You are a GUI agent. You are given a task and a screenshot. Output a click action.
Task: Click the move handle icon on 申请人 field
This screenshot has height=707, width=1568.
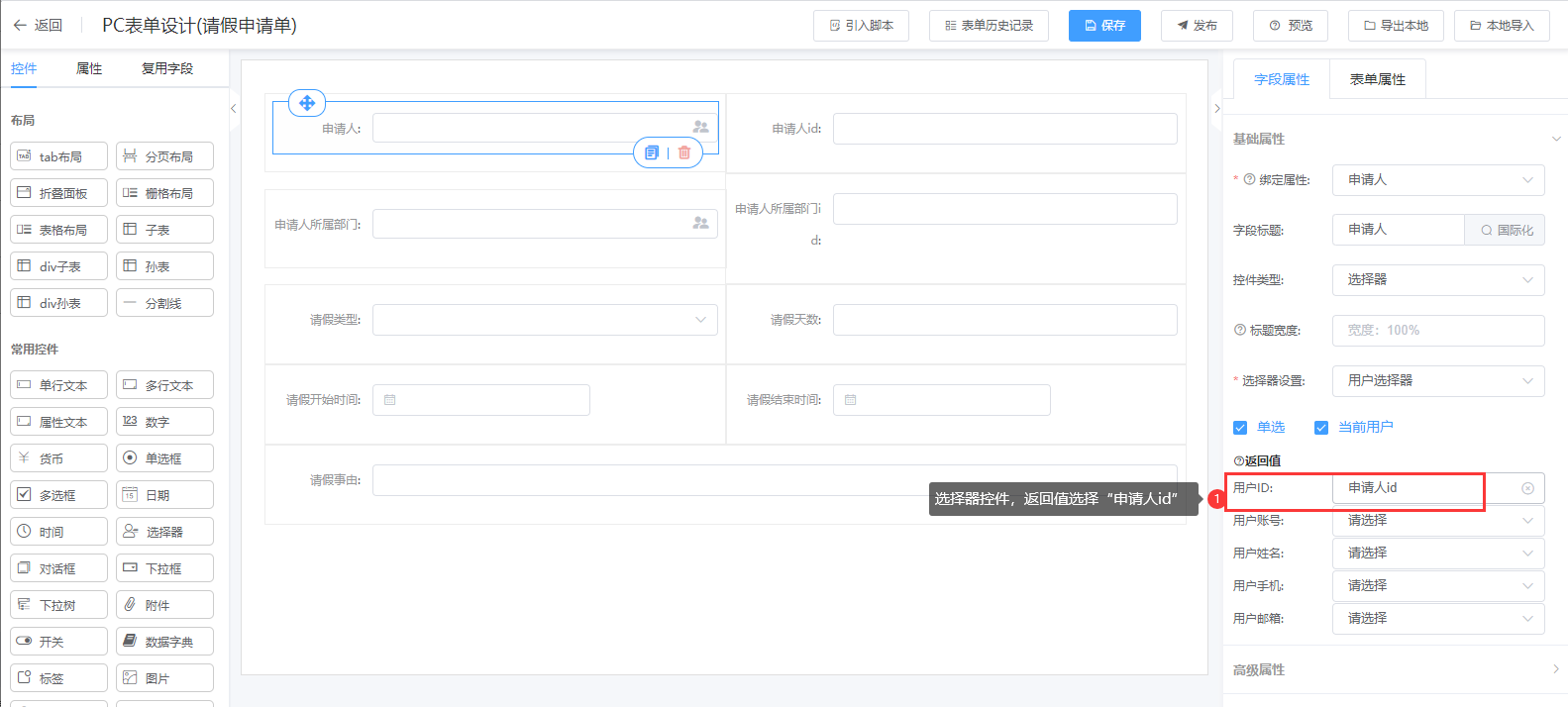pyautogui.click(x=307, y=103)
